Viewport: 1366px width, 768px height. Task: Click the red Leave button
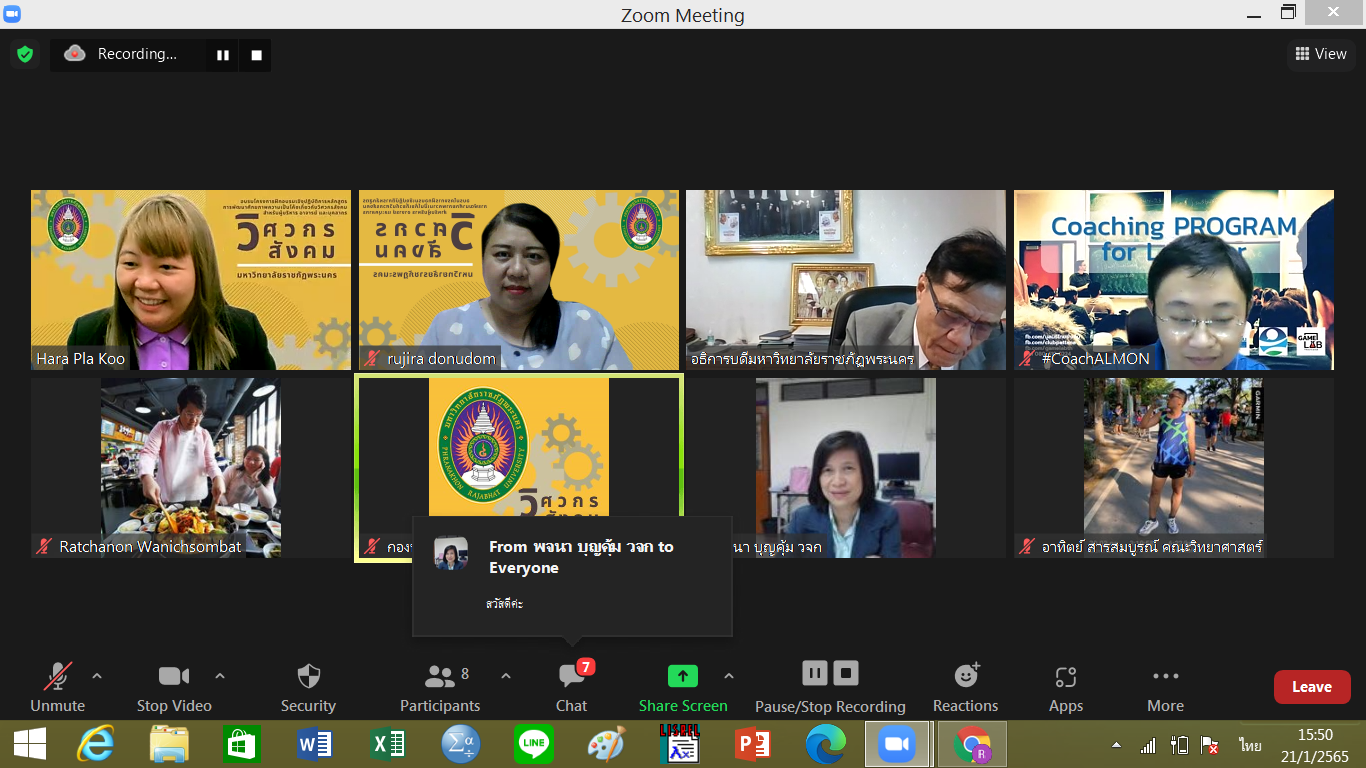(1312, 687)
